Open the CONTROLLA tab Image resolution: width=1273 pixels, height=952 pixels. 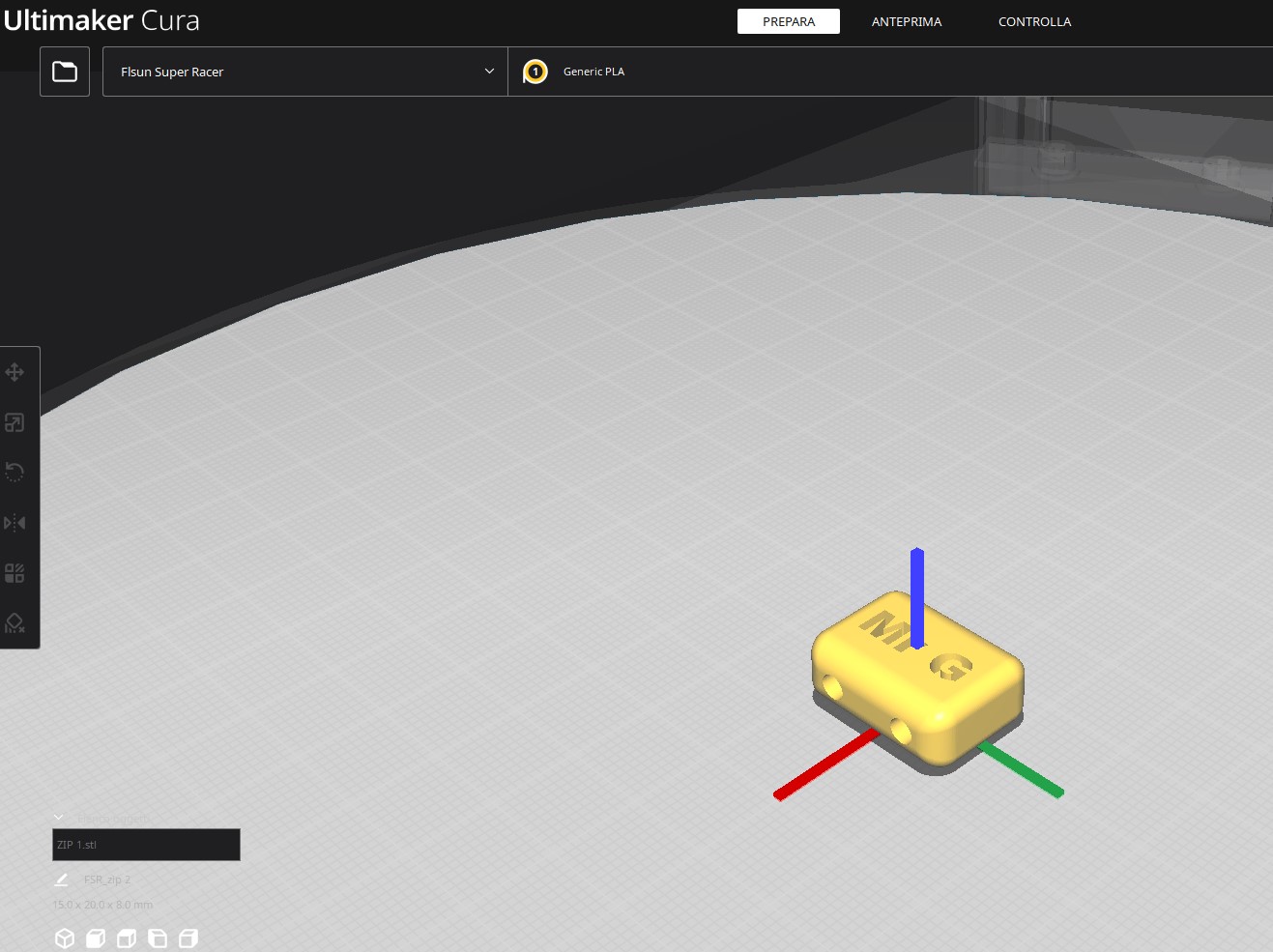(1034, 21)
